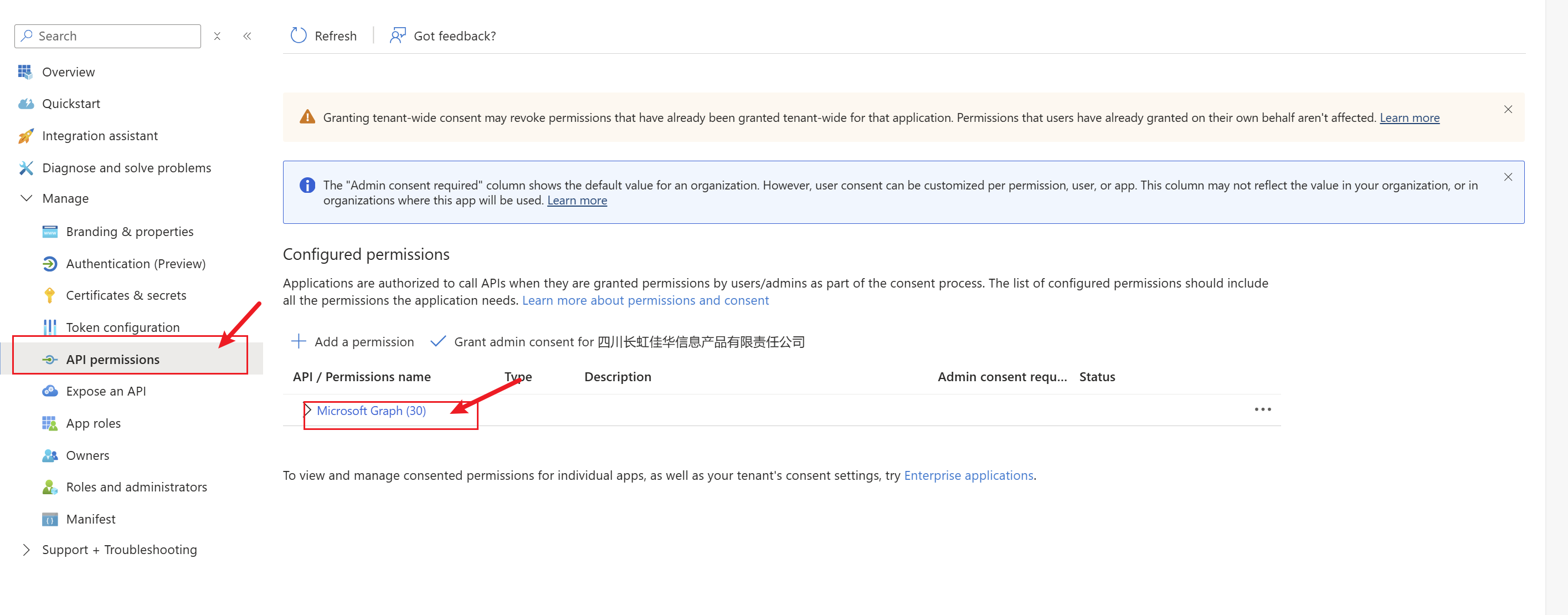Expand the Microsoft Graph (30) row

tap(308, 411)
